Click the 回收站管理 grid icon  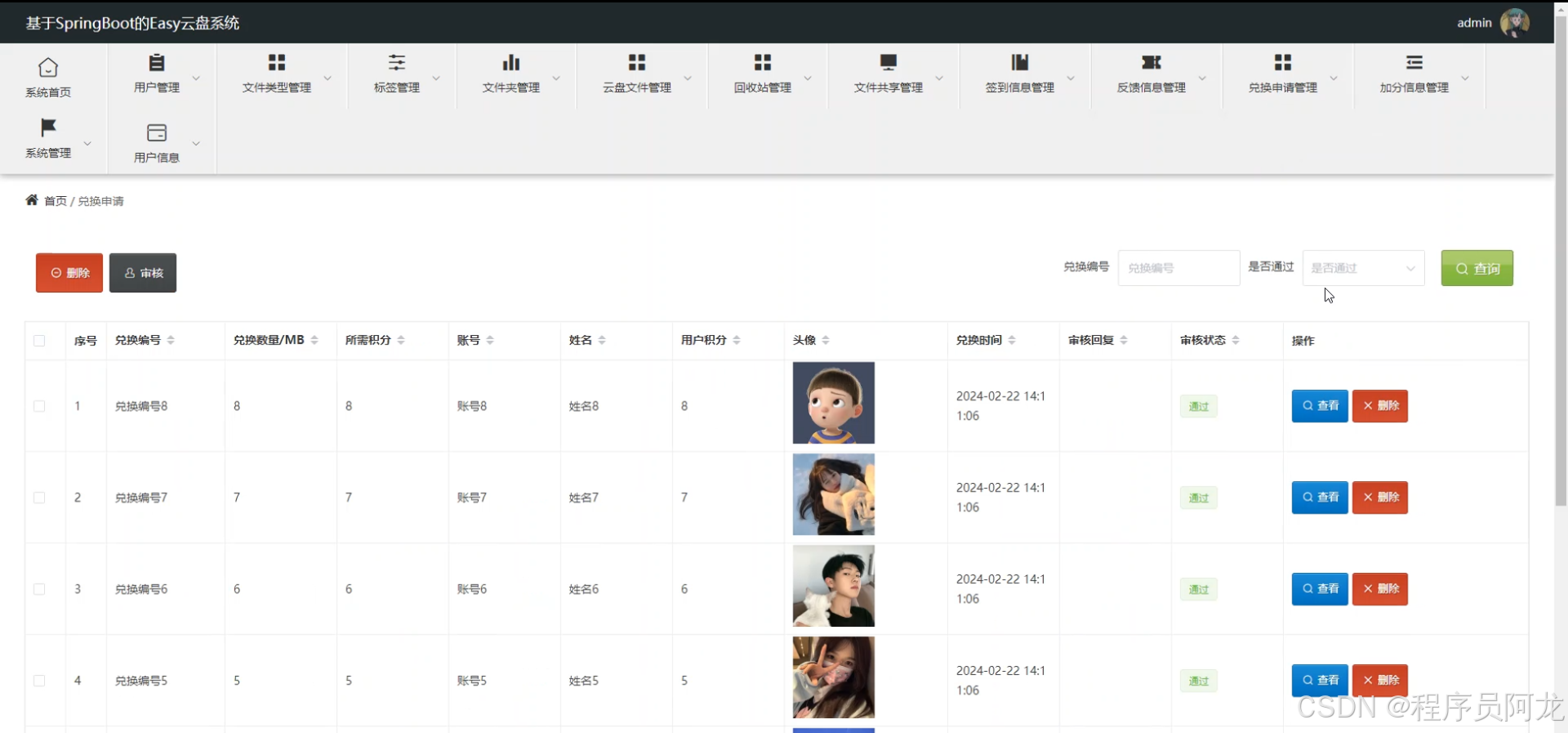point(763,62)
